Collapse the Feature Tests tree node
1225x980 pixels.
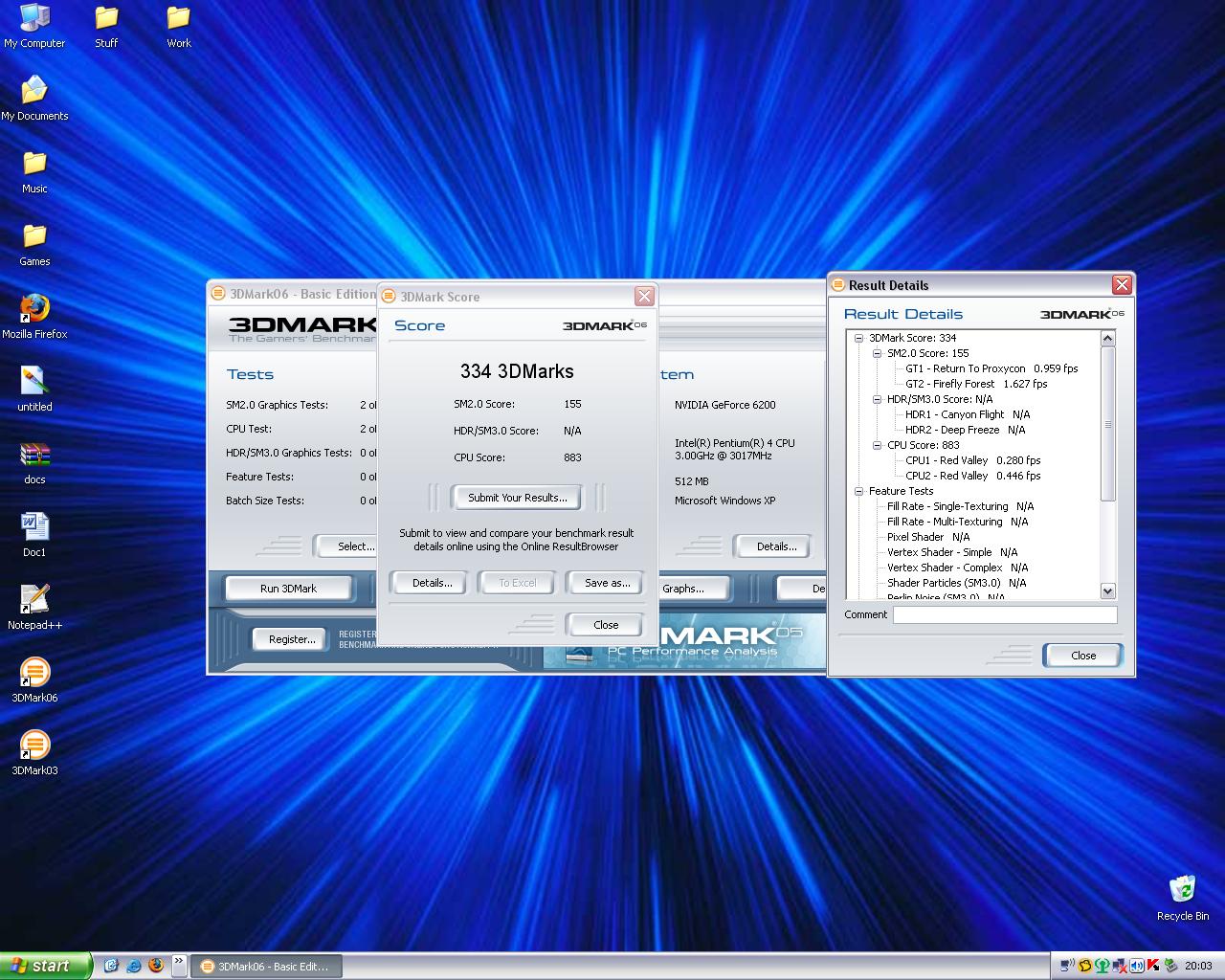tap(858, 491)
